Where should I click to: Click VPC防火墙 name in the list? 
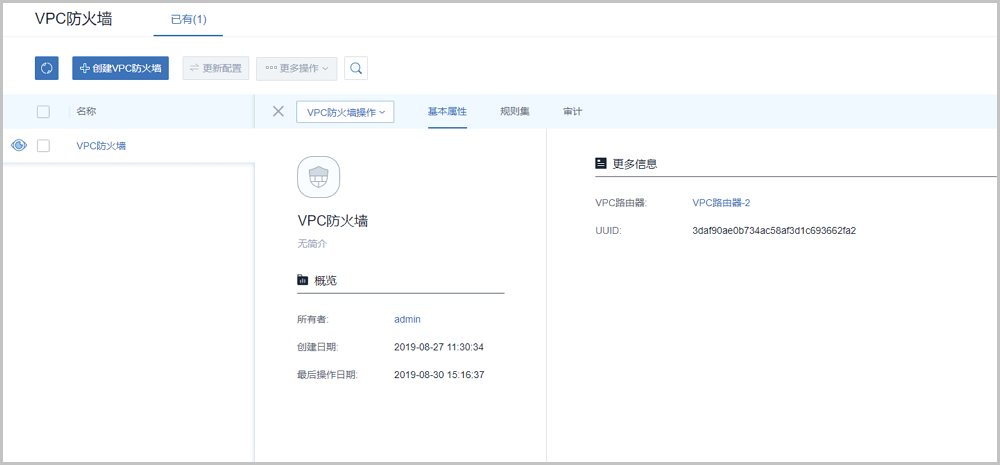(x=101, y=146)
